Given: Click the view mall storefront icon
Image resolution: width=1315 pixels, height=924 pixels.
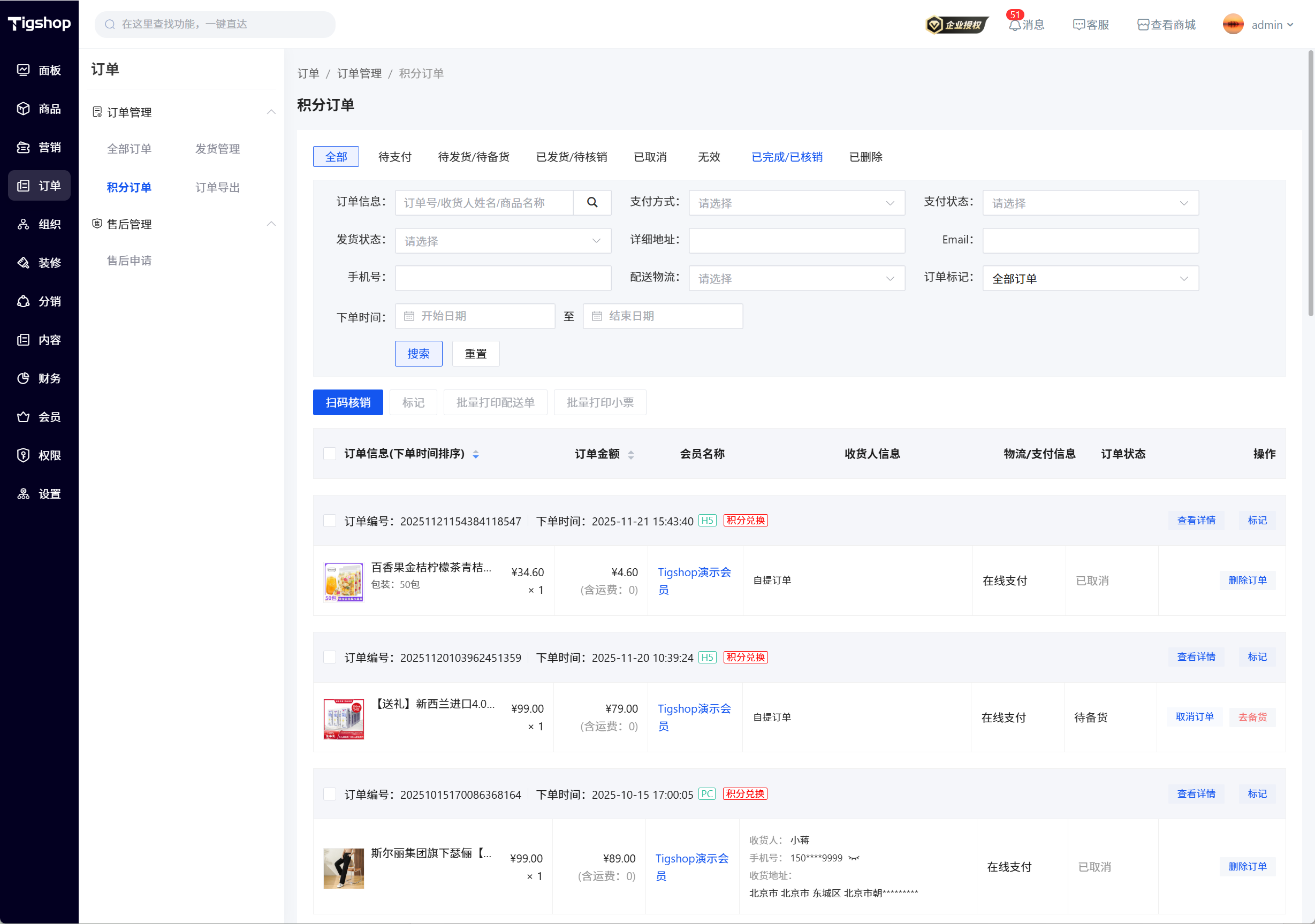Looking at the screenshot, I should pyautogui.click(x=1143, y=25).
